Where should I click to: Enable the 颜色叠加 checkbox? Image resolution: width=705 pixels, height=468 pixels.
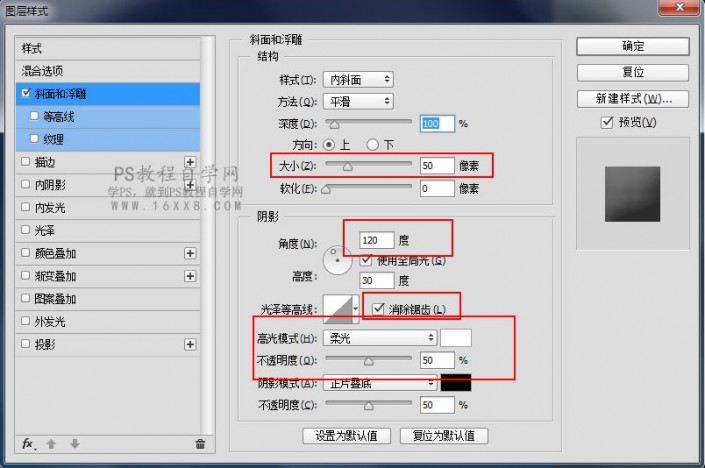(26, 253)
